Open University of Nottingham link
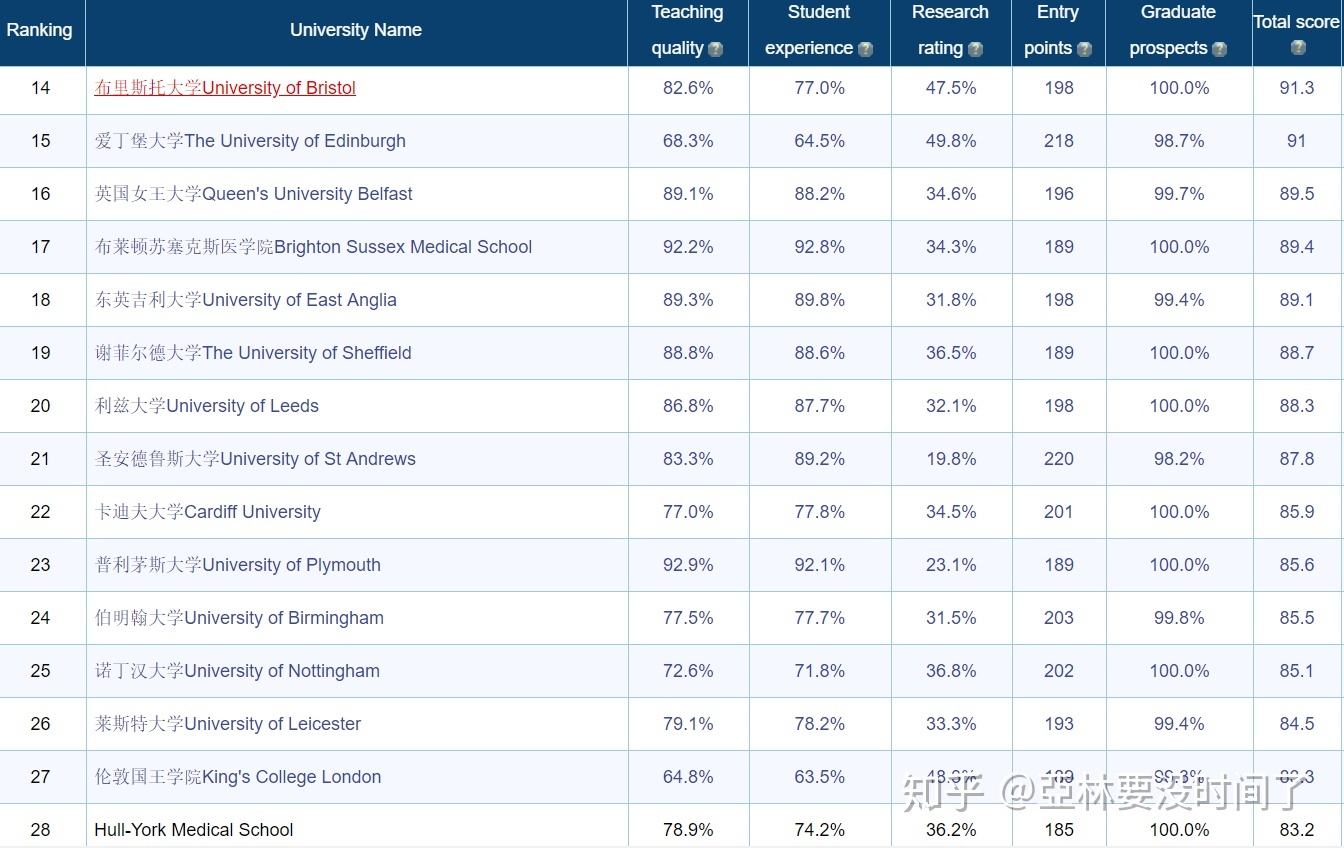Screen dimensions: 1344x848 (237, 671)
